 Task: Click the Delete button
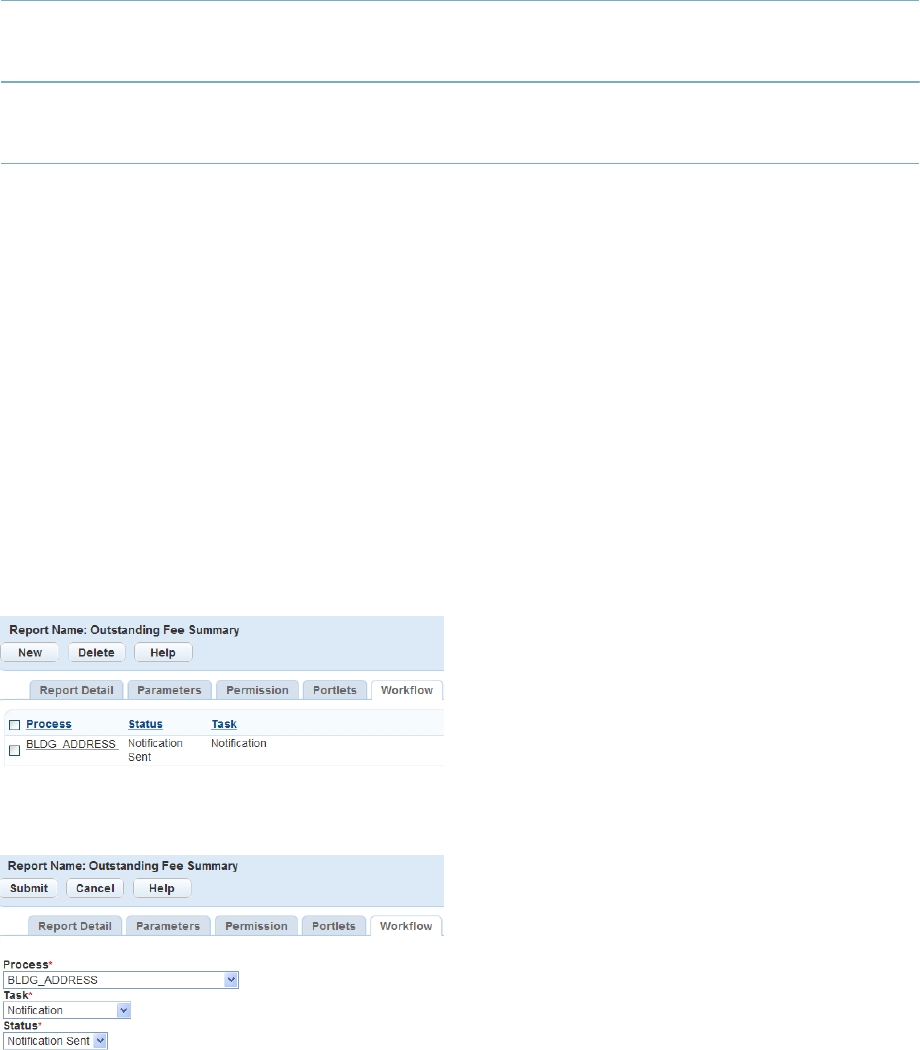pyautogui.click(x=96, y=652)
